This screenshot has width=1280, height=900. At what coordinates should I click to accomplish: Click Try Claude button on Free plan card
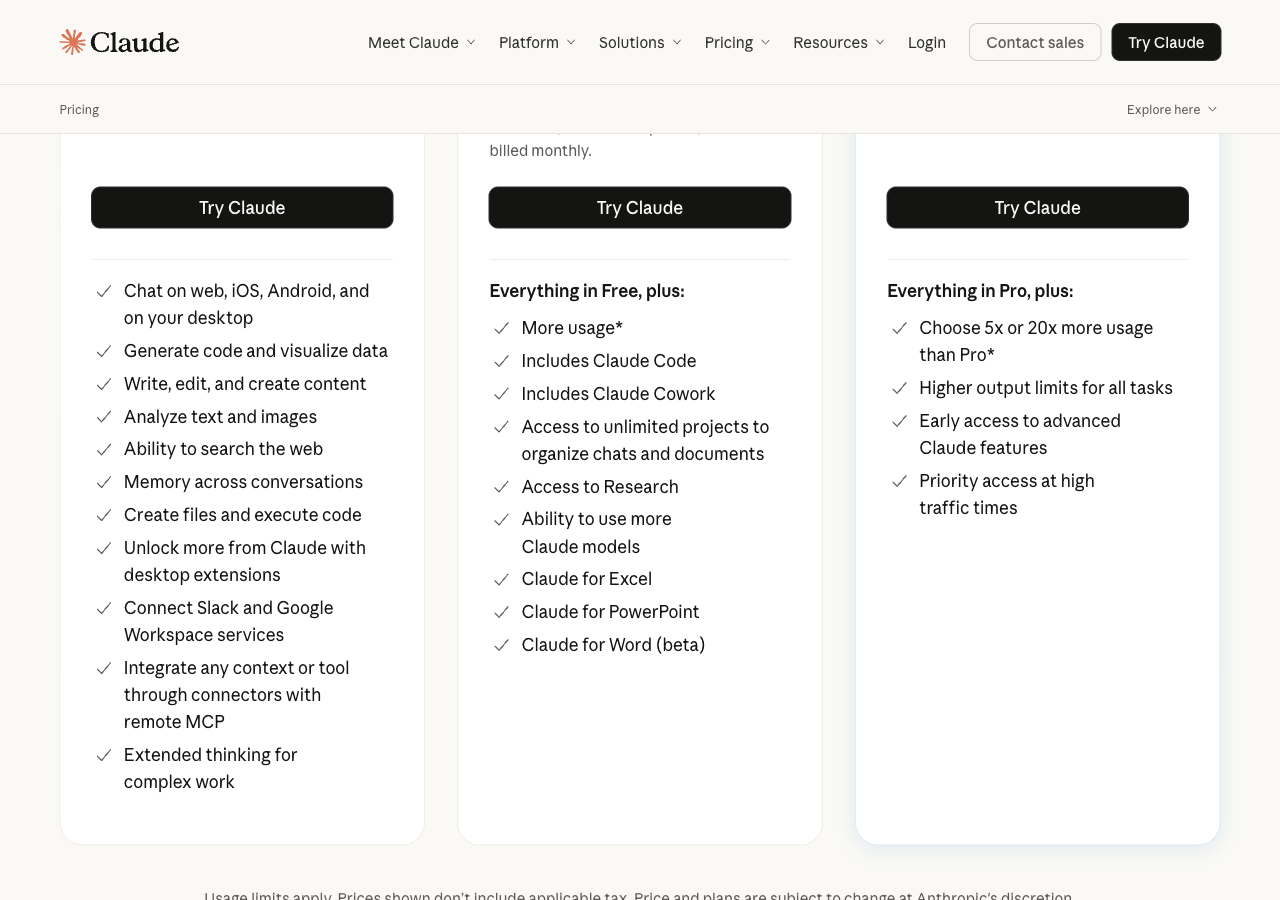pos(242,207)
